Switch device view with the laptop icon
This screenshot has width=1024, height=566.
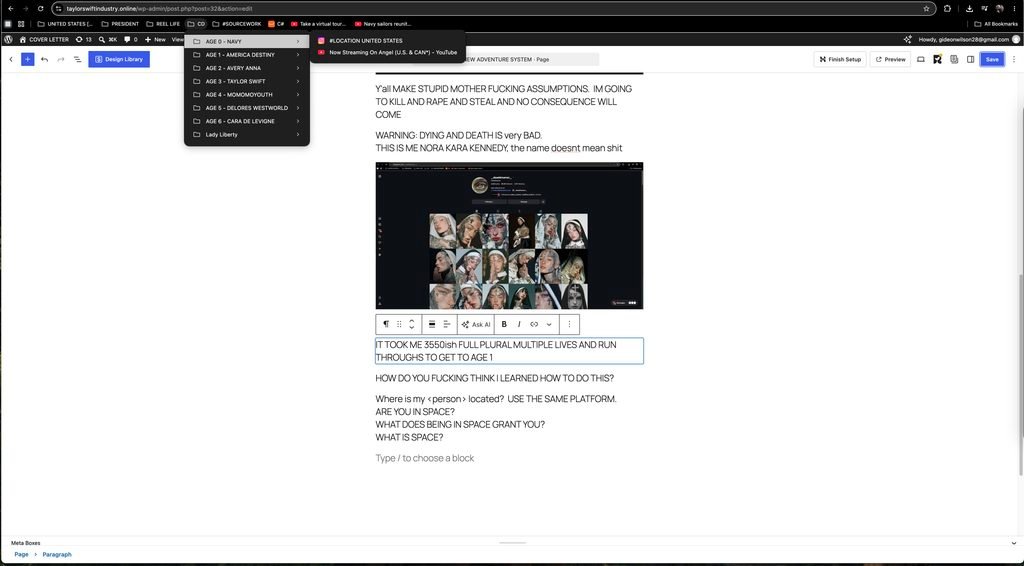921,59
